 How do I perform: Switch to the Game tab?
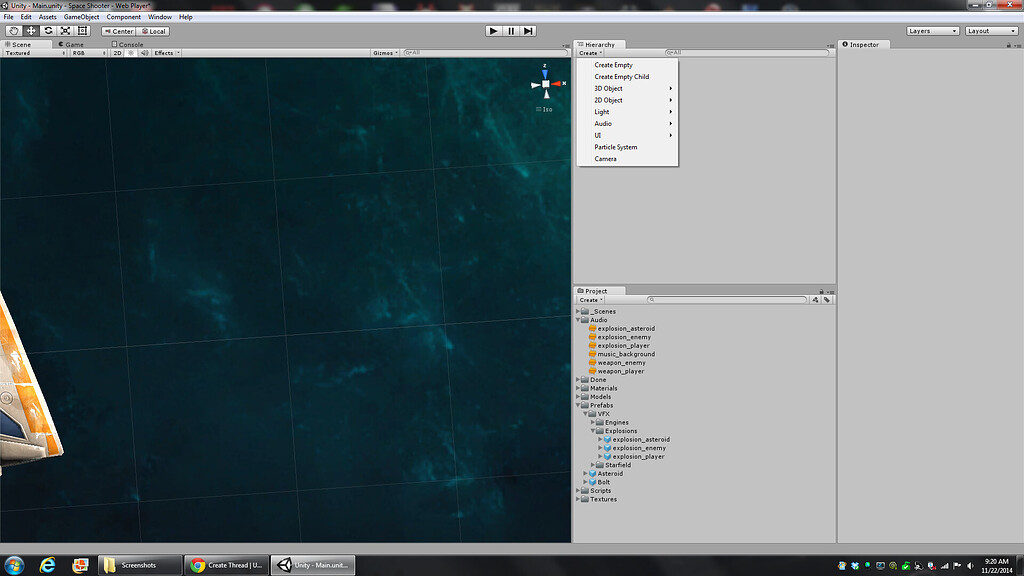pos(70,44)
